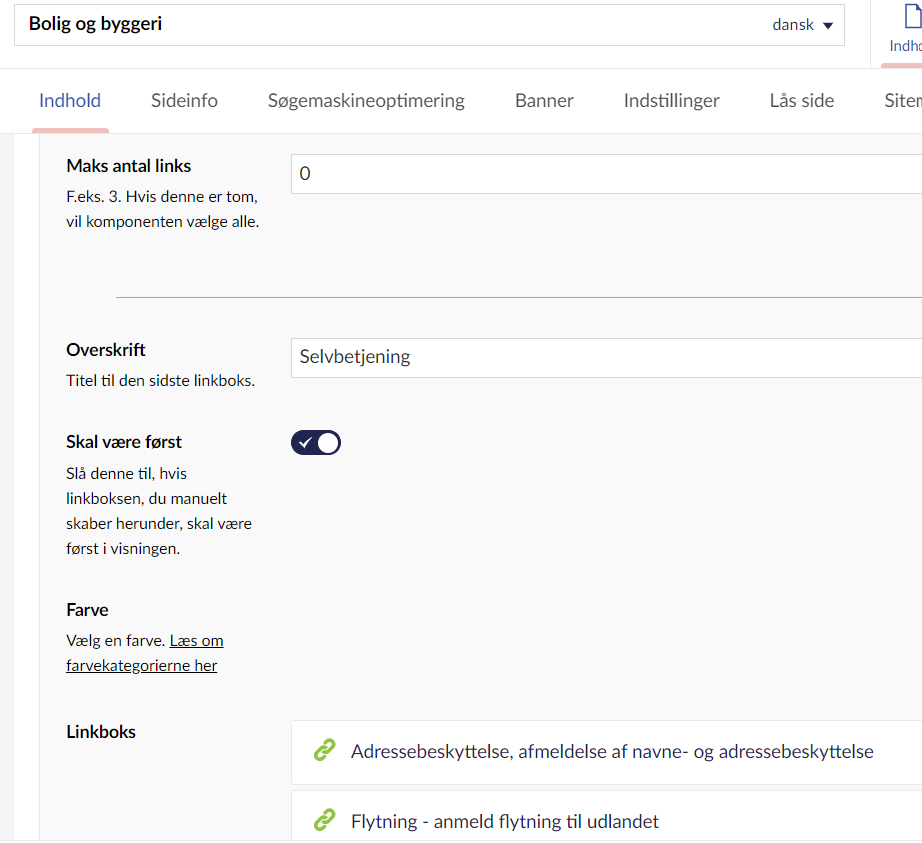Open the Indhold document icon at top right
Viewport: 922px width, 843px height.
904,28
